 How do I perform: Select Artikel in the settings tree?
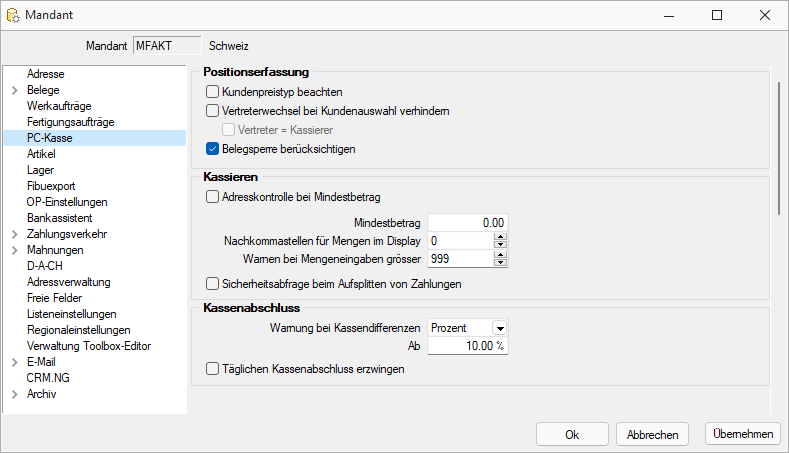[41, 154]
